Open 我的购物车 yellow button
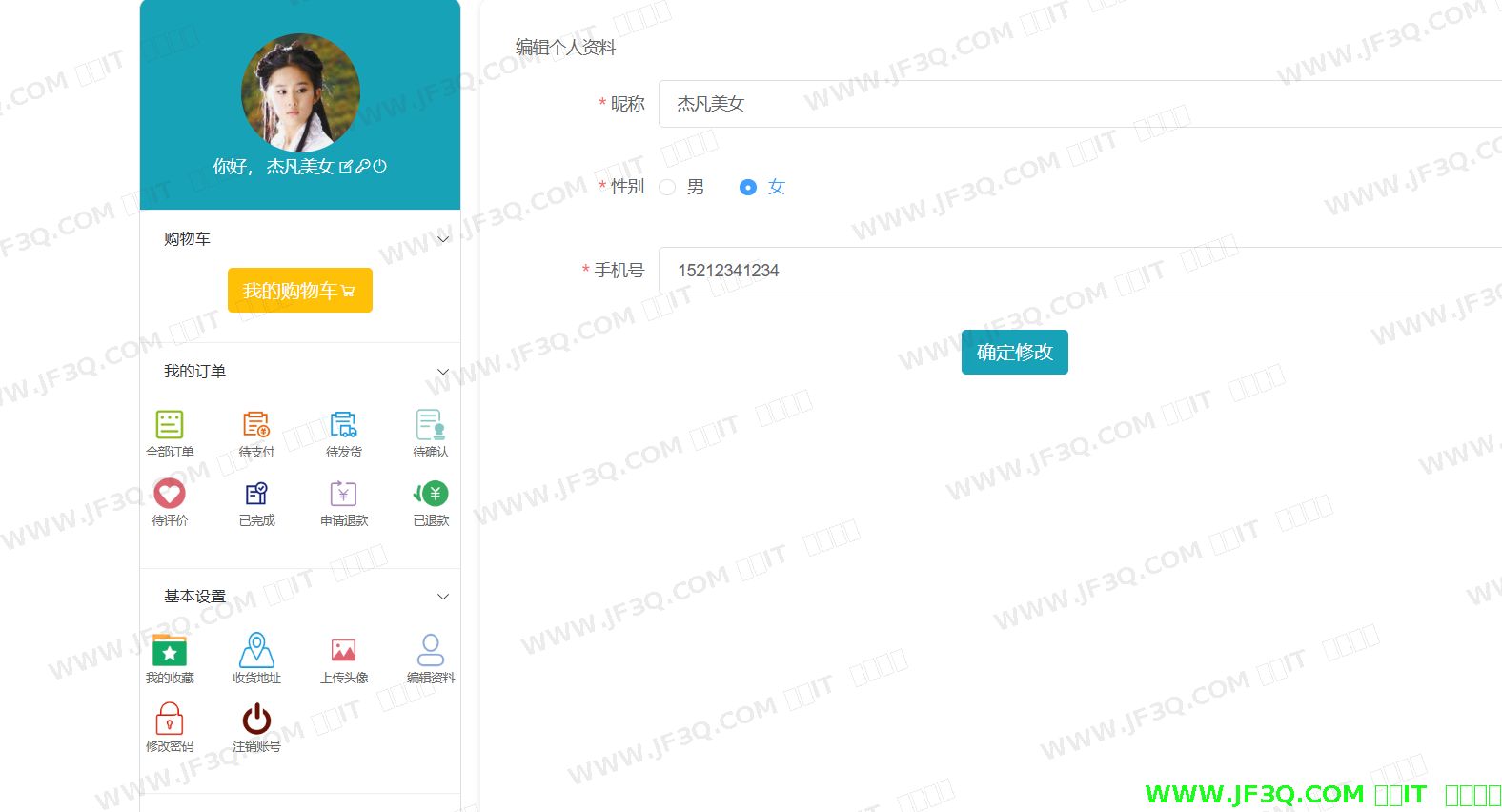 (299, 291)
